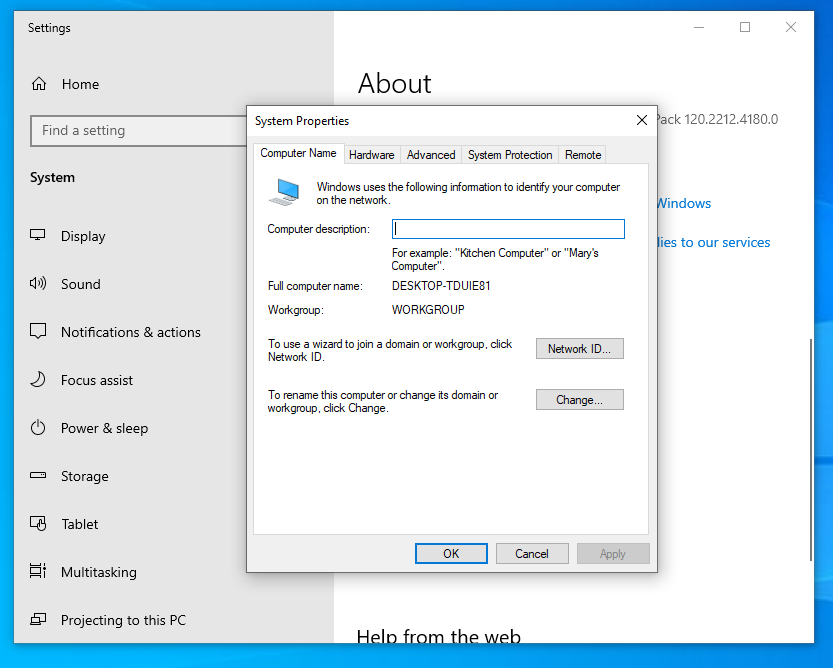Switch to the Hardware tab
The height and width of the screenshot is (668, 833).
pyautogui.click(x=371, y=155)
